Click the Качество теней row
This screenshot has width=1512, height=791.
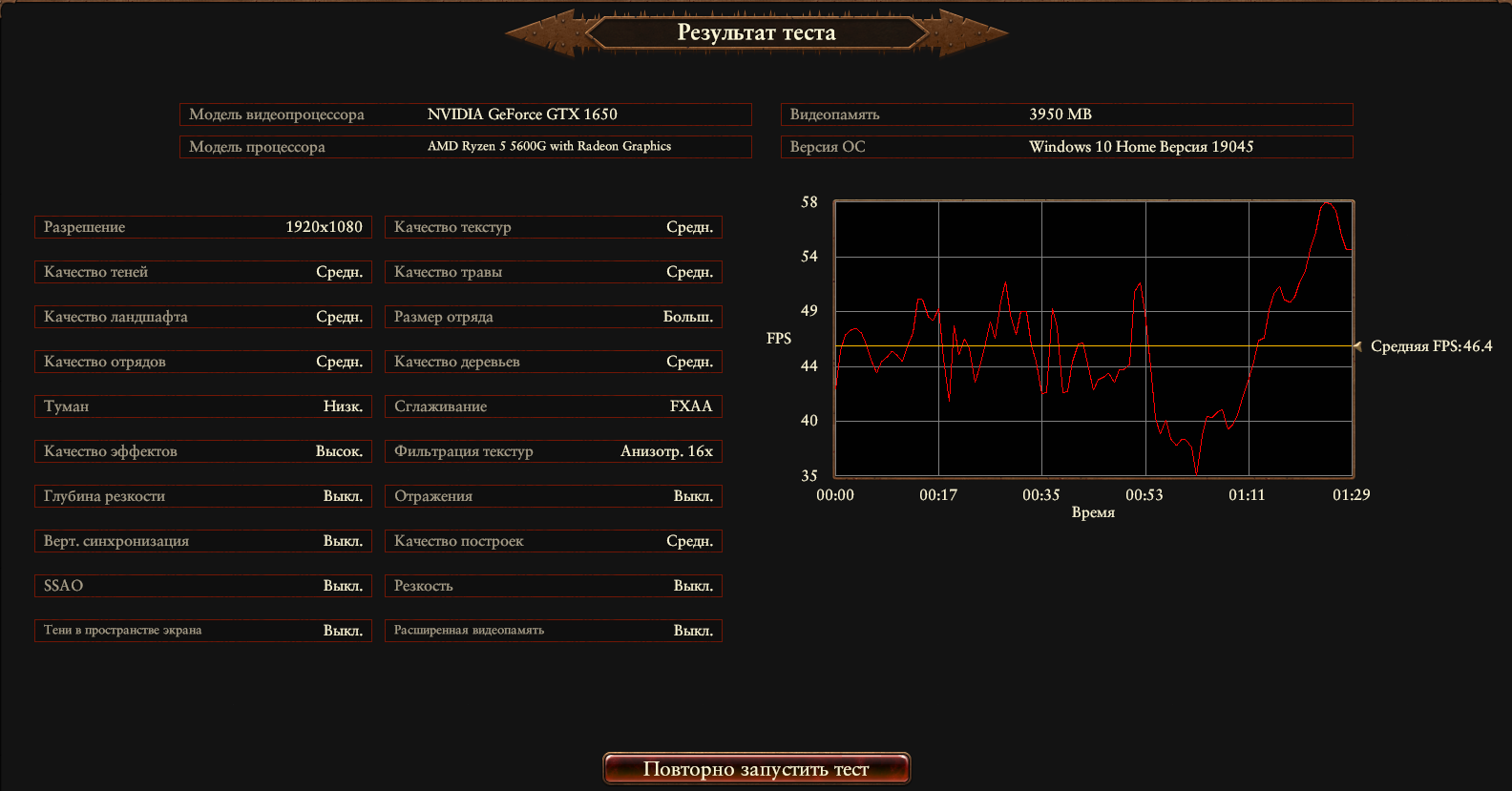[x=203, y=272]
